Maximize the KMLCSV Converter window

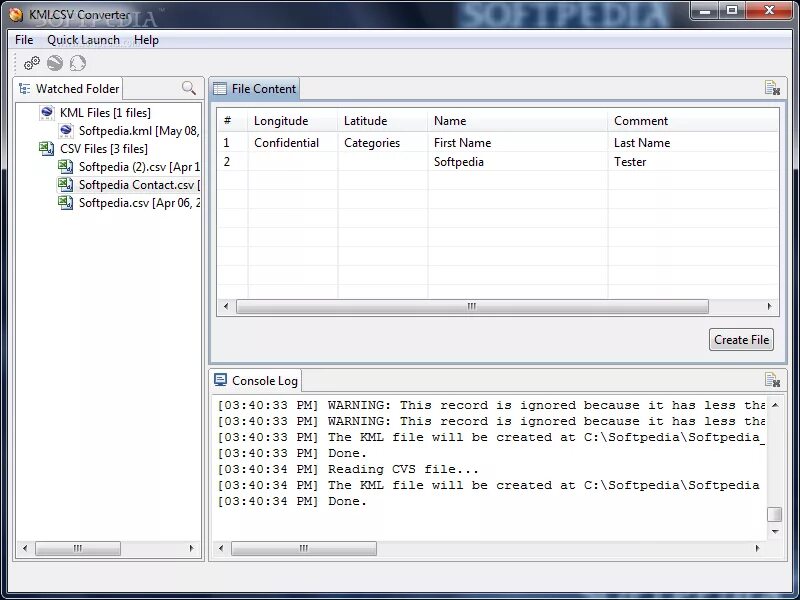point(732,10)
